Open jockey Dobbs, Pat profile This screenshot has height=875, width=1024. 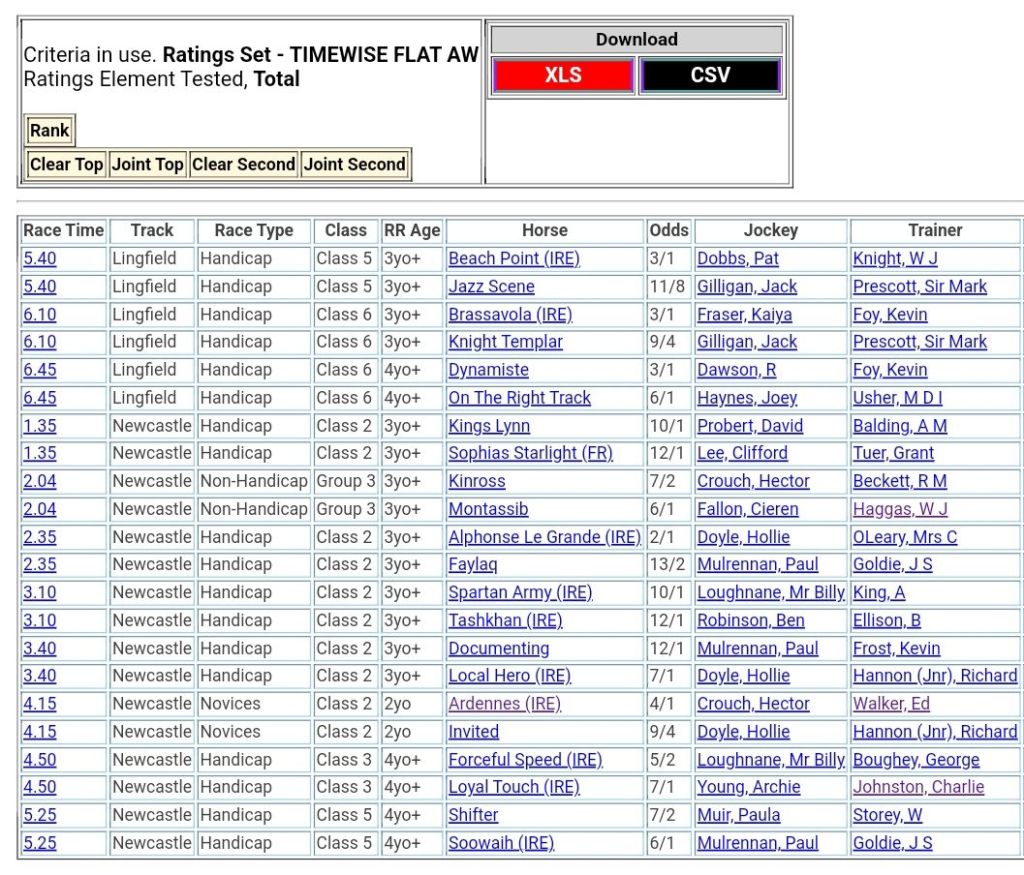[x=738, y=259]
